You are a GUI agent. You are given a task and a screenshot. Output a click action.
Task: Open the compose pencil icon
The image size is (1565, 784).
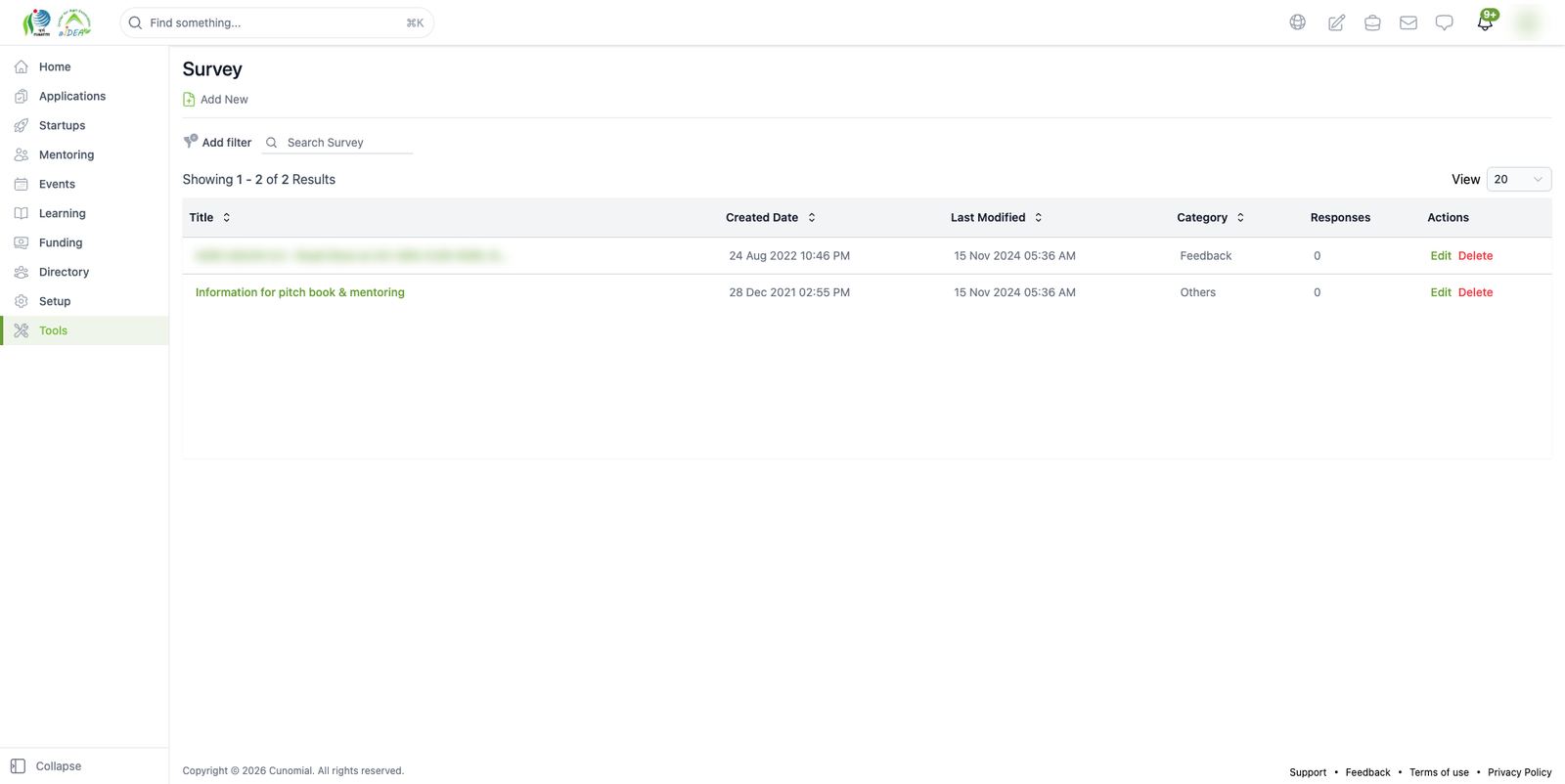click(x=1335, y=22)
